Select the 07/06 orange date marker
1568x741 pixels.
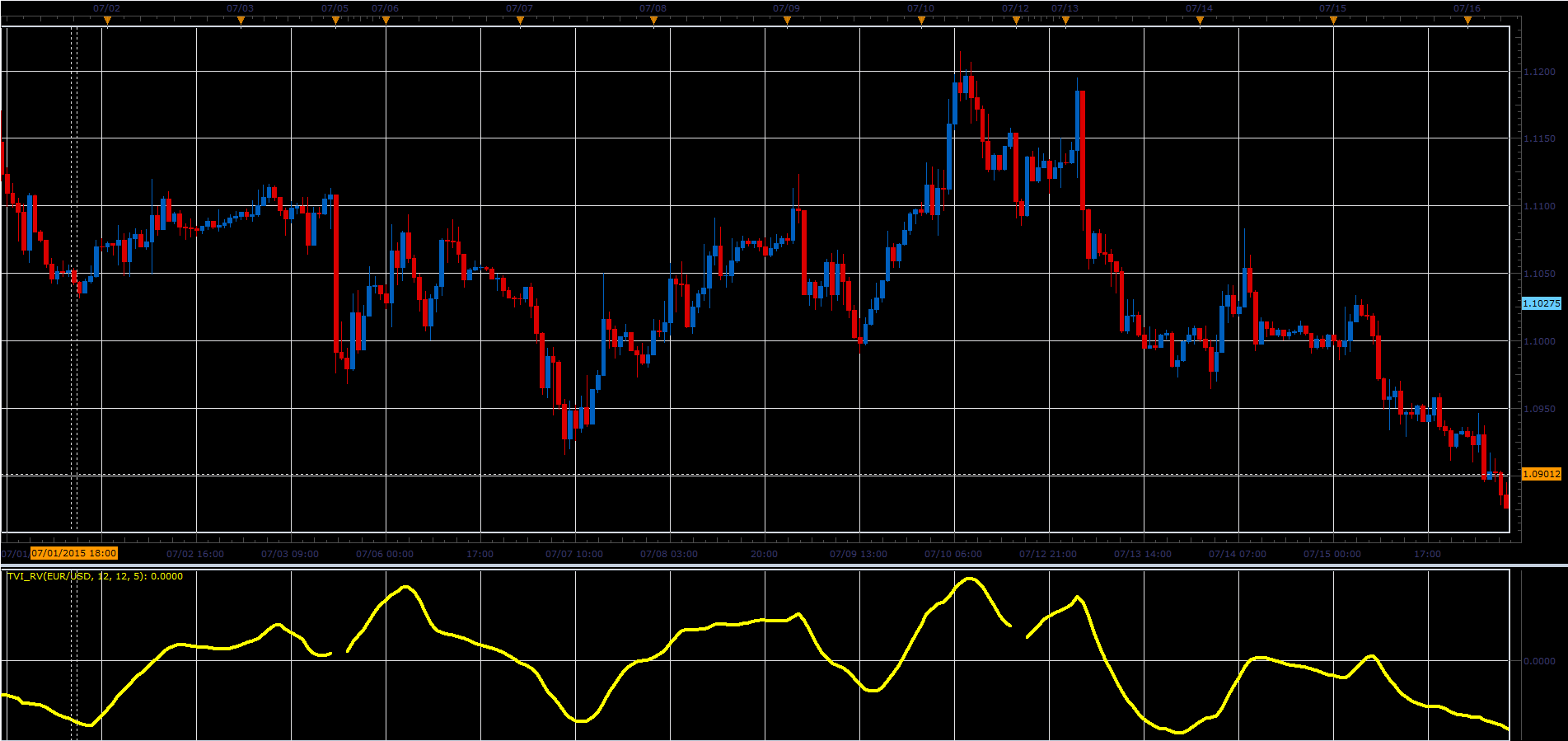point(386,21)
